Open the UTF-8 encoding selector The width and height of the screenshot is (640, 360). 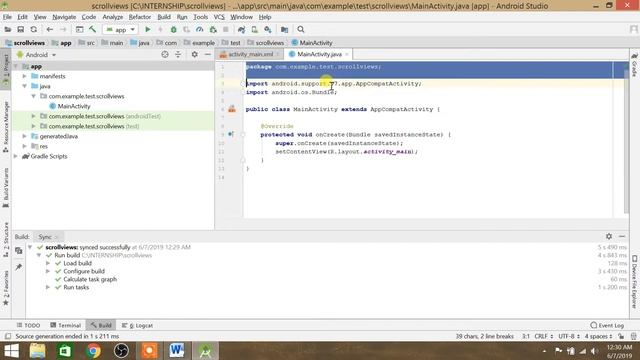click(569, 336)
